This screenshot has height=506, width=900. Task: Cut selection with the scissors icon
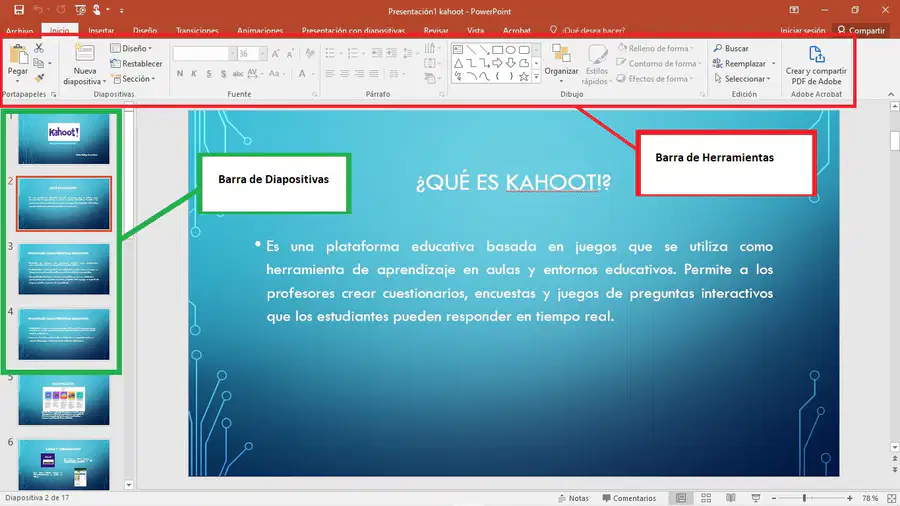pos(39,48)
